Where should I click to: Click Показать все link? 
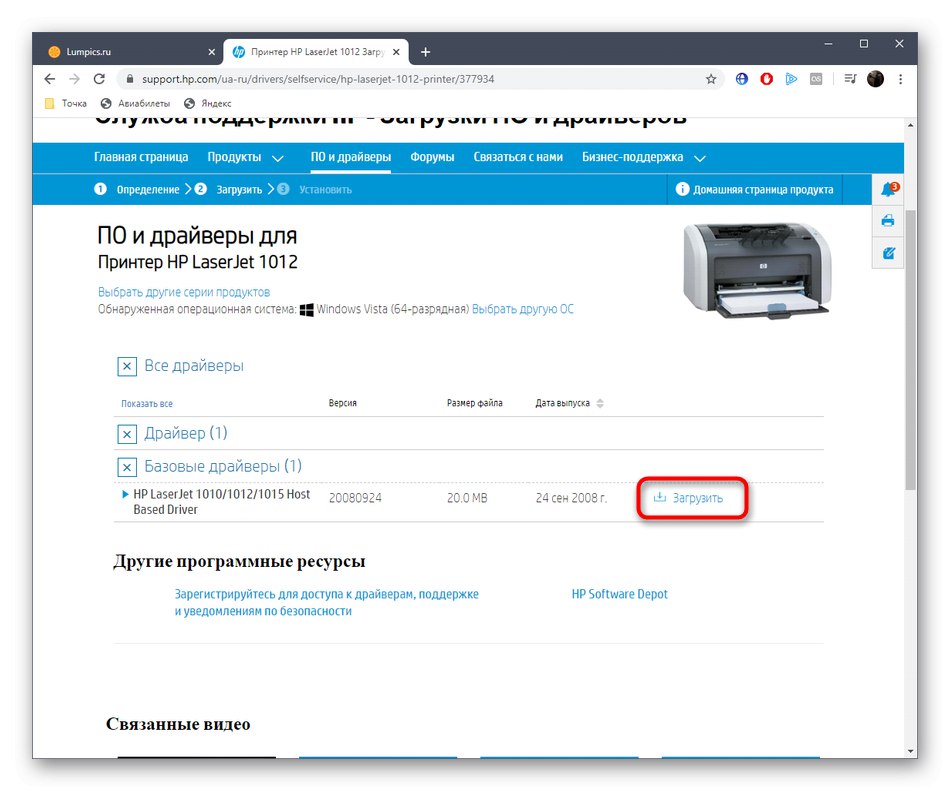tap(147, 403)
